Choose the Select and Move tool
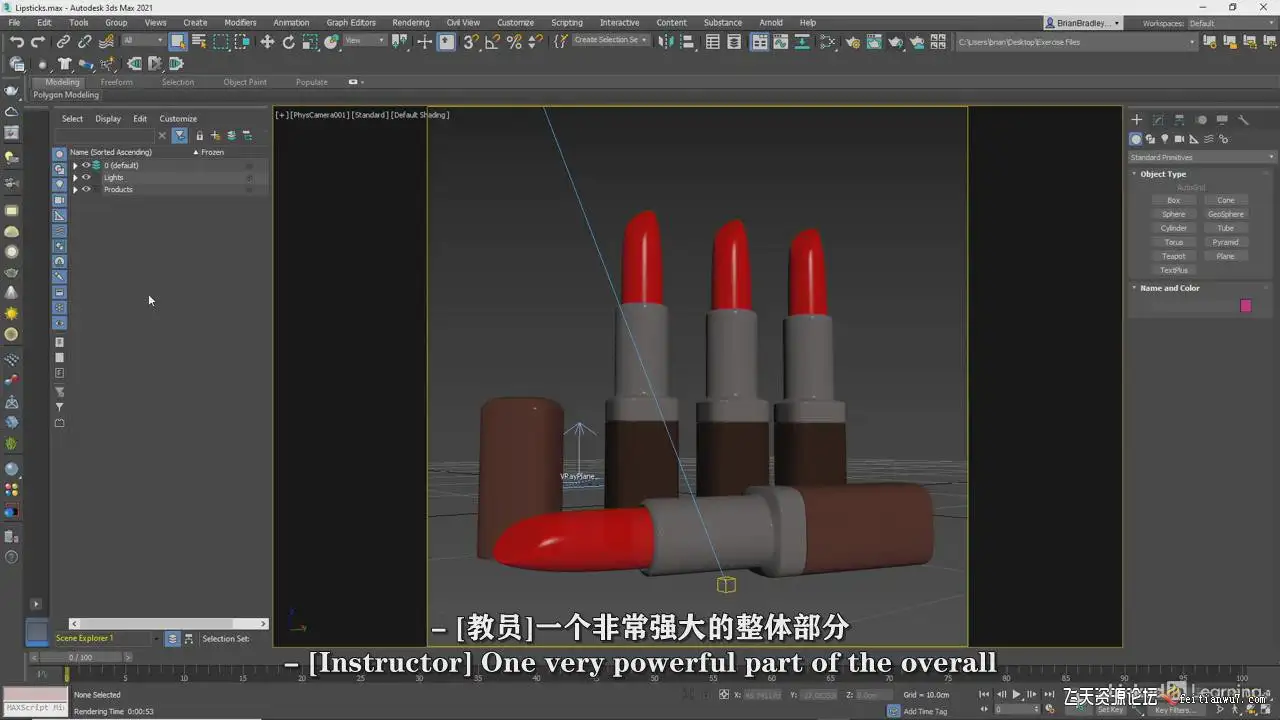This screenshot has height=720, width=1280. pos(267,42)
